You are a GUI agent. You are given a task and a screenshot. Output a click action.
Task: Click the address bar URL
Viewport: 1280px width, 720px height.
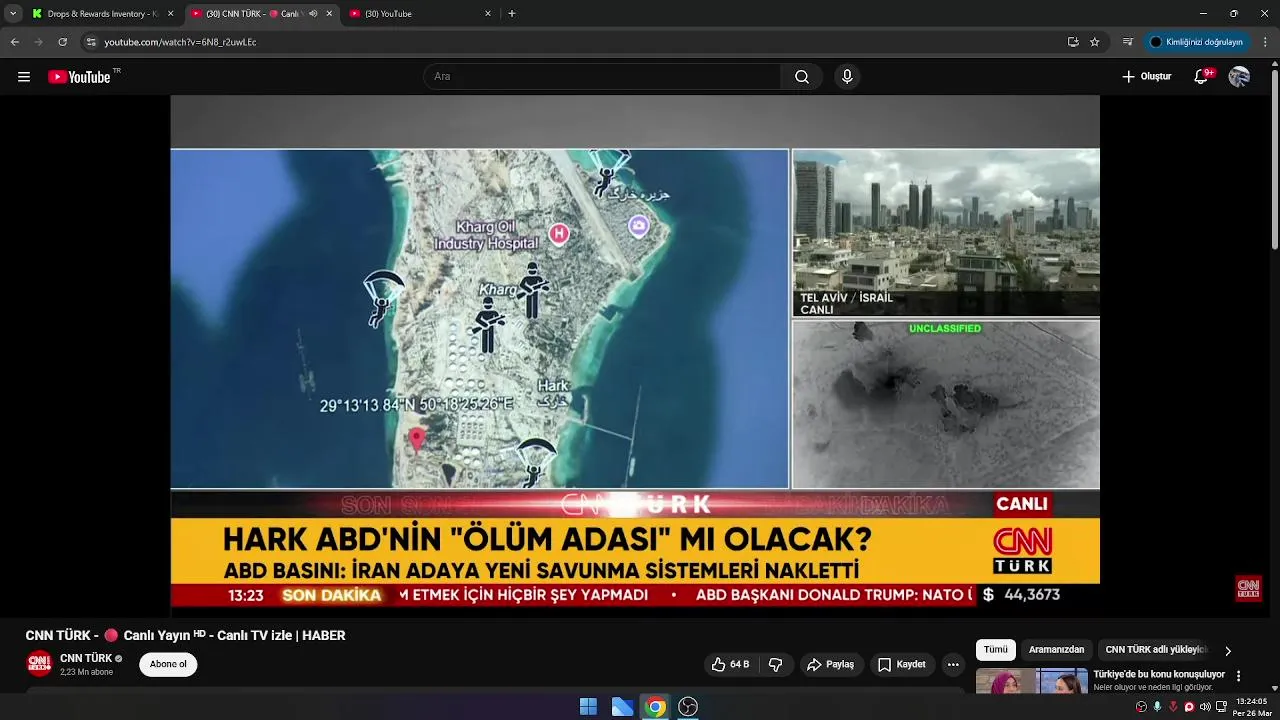(180, 42)
